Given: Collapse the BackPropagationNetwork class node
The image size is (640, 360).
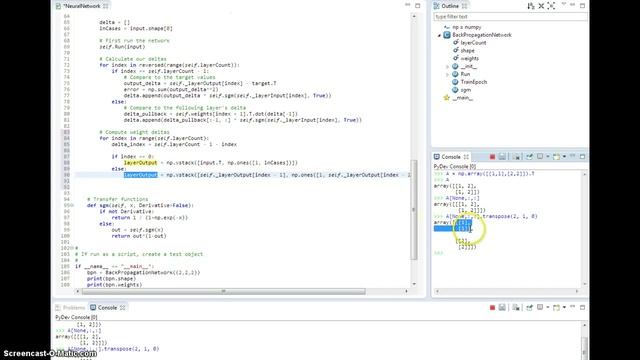Looking at the screenshot, I should 439,35.
